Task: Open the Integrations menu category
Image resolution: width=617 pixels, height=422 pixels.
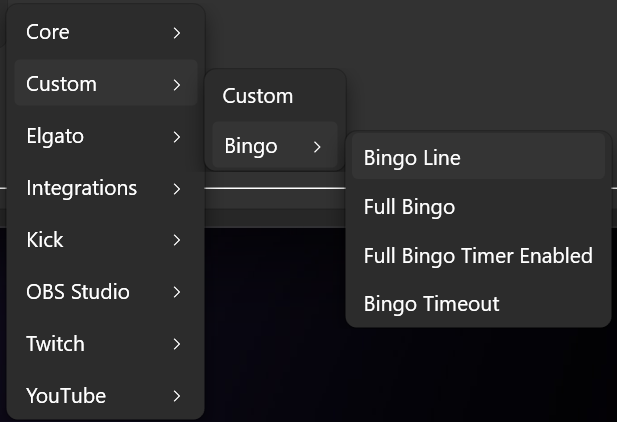Action: coord(81,188)
